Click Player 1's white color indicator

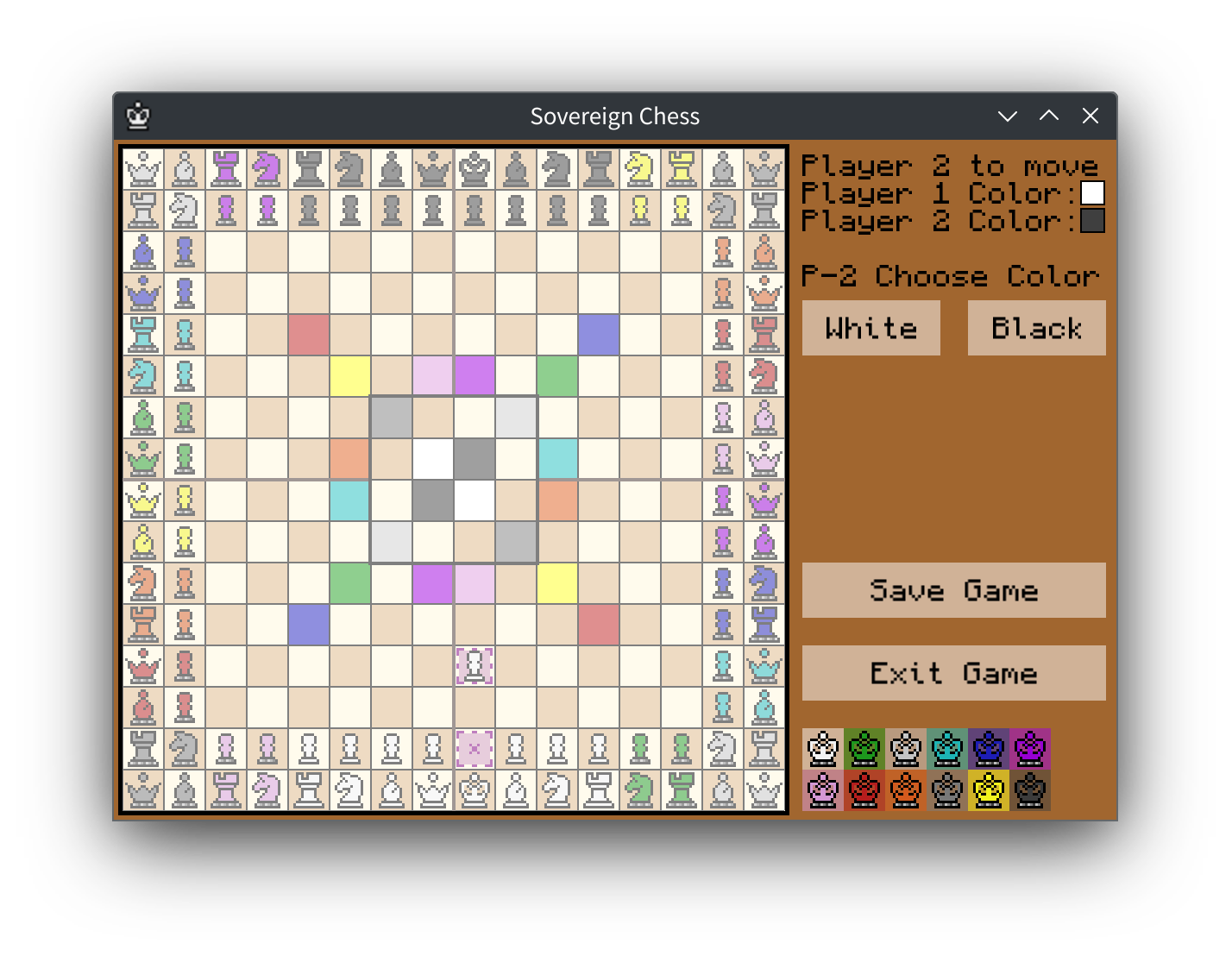[1092, 193]
